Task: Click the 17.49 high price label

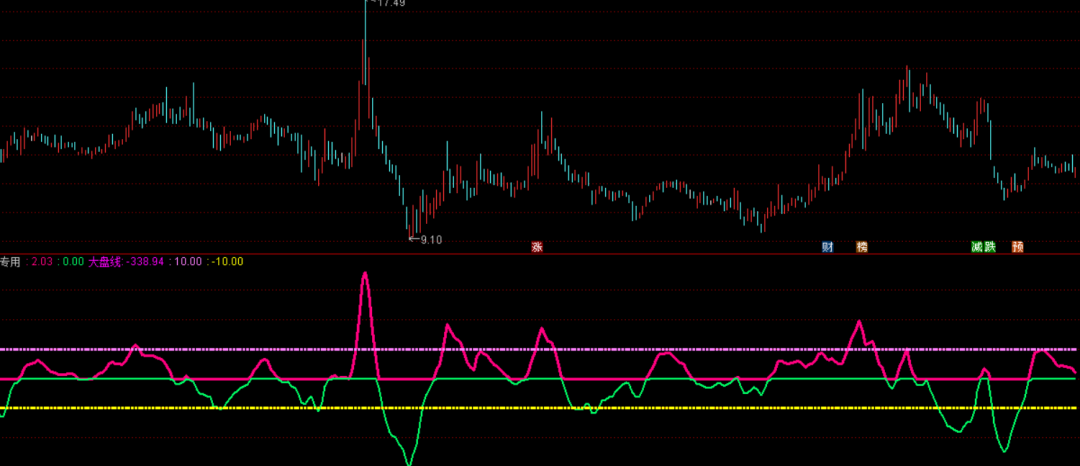Action: (x=391, y=3)
